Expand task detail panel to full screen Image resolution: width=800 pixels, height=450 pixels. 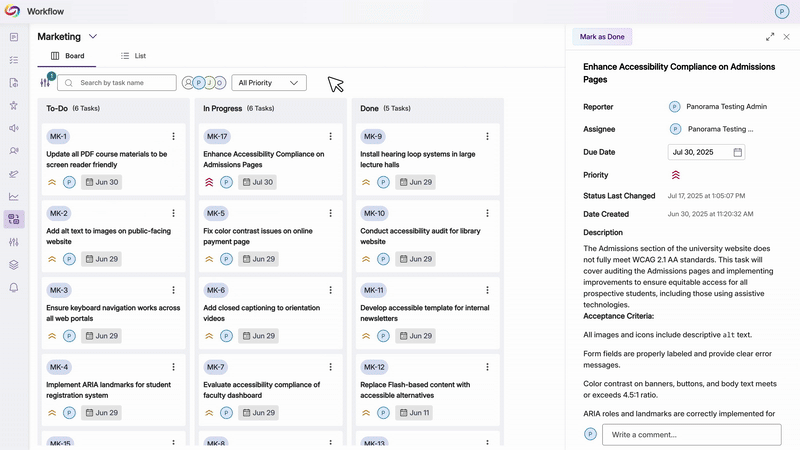770,37
